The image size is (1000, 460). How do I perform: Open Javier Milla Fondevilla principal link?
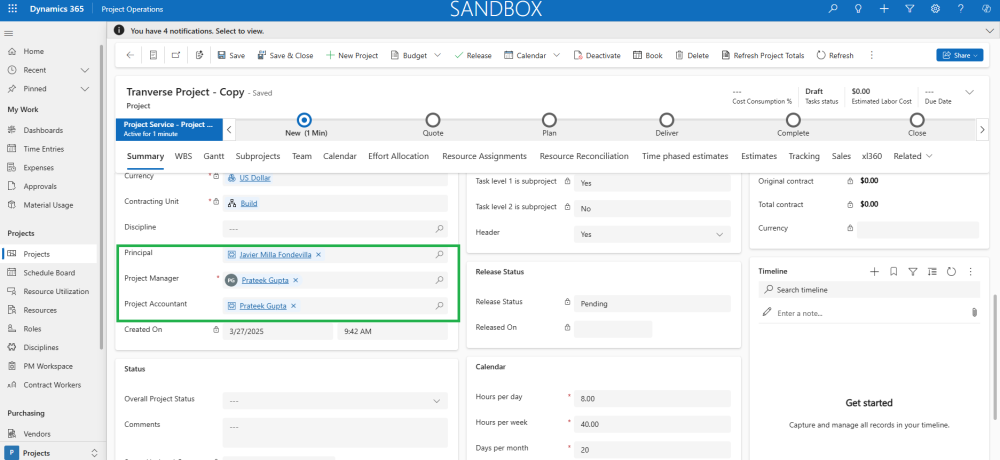276,255
